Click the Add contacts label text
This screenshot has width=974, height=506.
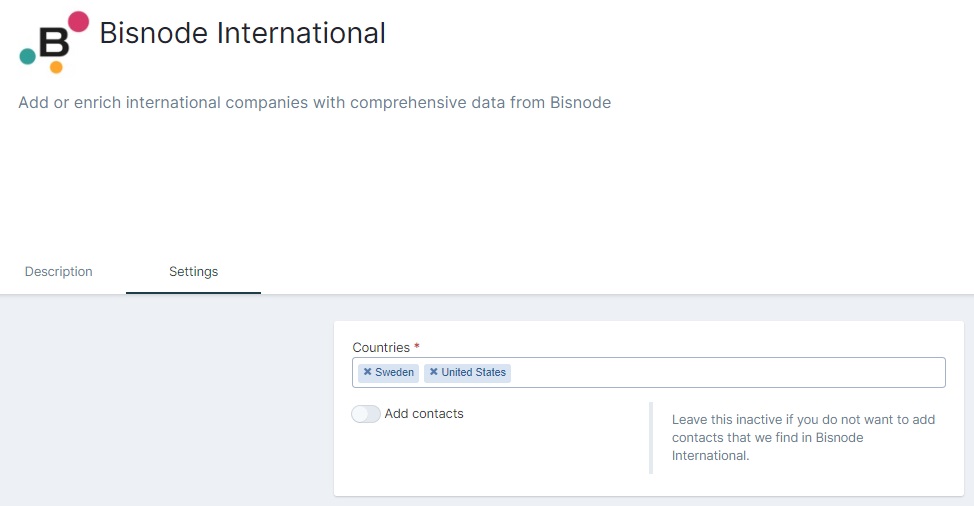tap(424, 414)
